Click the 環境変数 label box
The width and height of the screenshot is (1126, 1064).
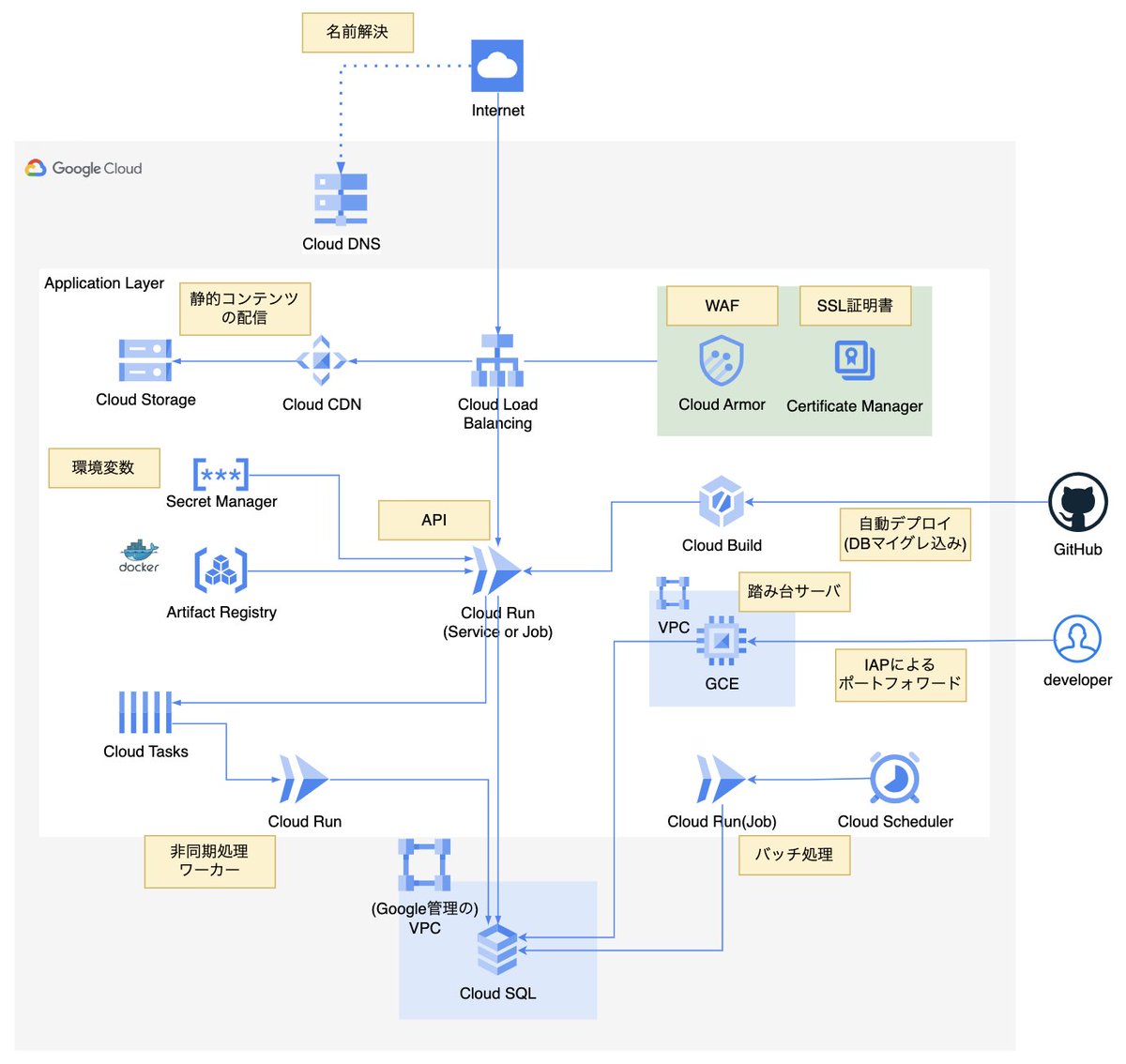[104, 467]
